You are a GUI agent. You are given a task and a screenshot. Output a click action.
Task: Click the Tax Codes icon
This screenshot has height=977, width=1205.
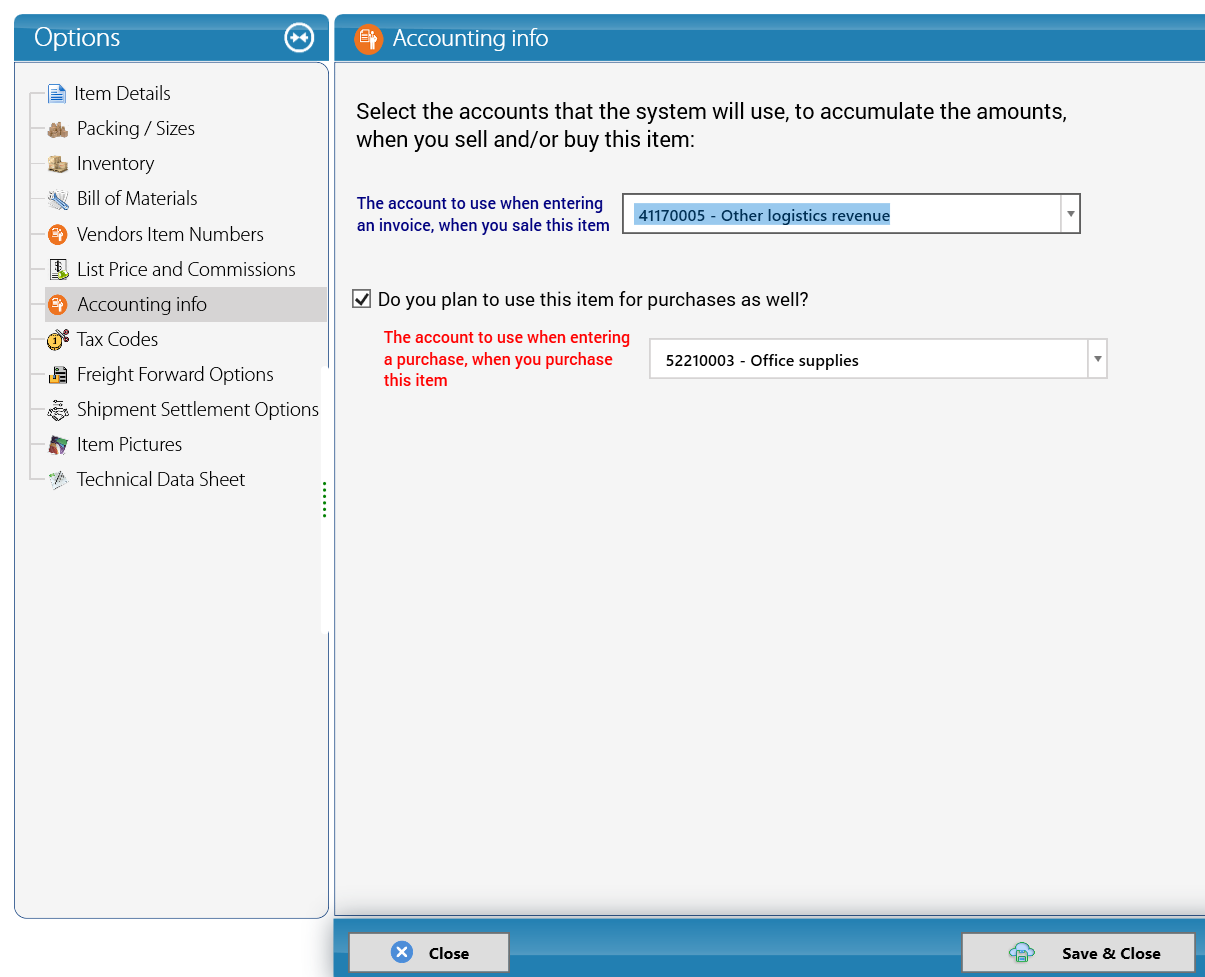click(x=58, y=340)
